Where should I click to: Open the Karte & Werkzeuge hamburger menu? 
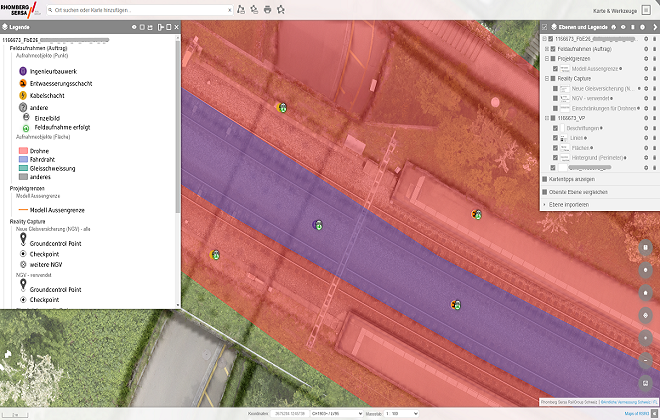coord(646,9)
